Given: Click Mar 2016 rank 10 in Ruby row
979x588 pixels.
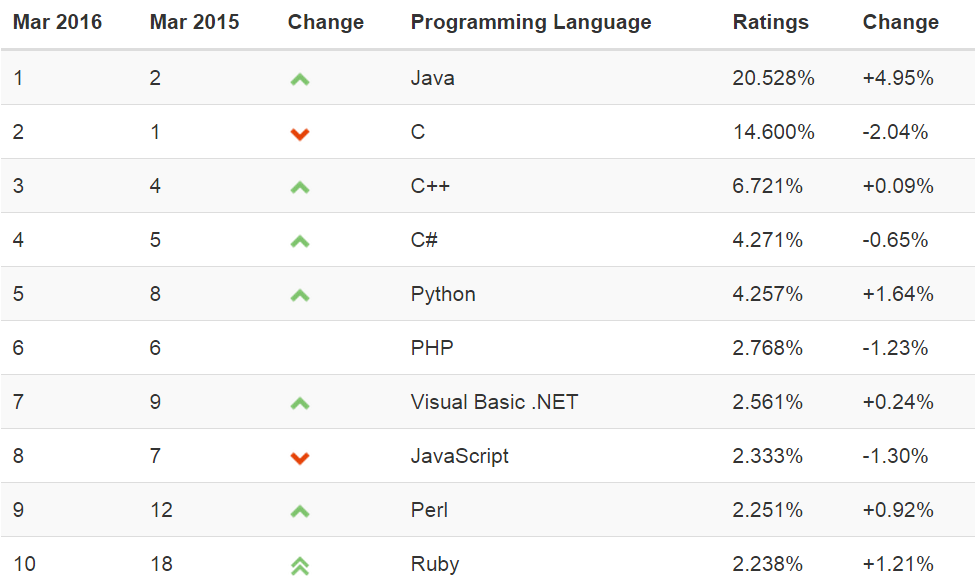Looking at the screenshot, I should pos(24,564).
